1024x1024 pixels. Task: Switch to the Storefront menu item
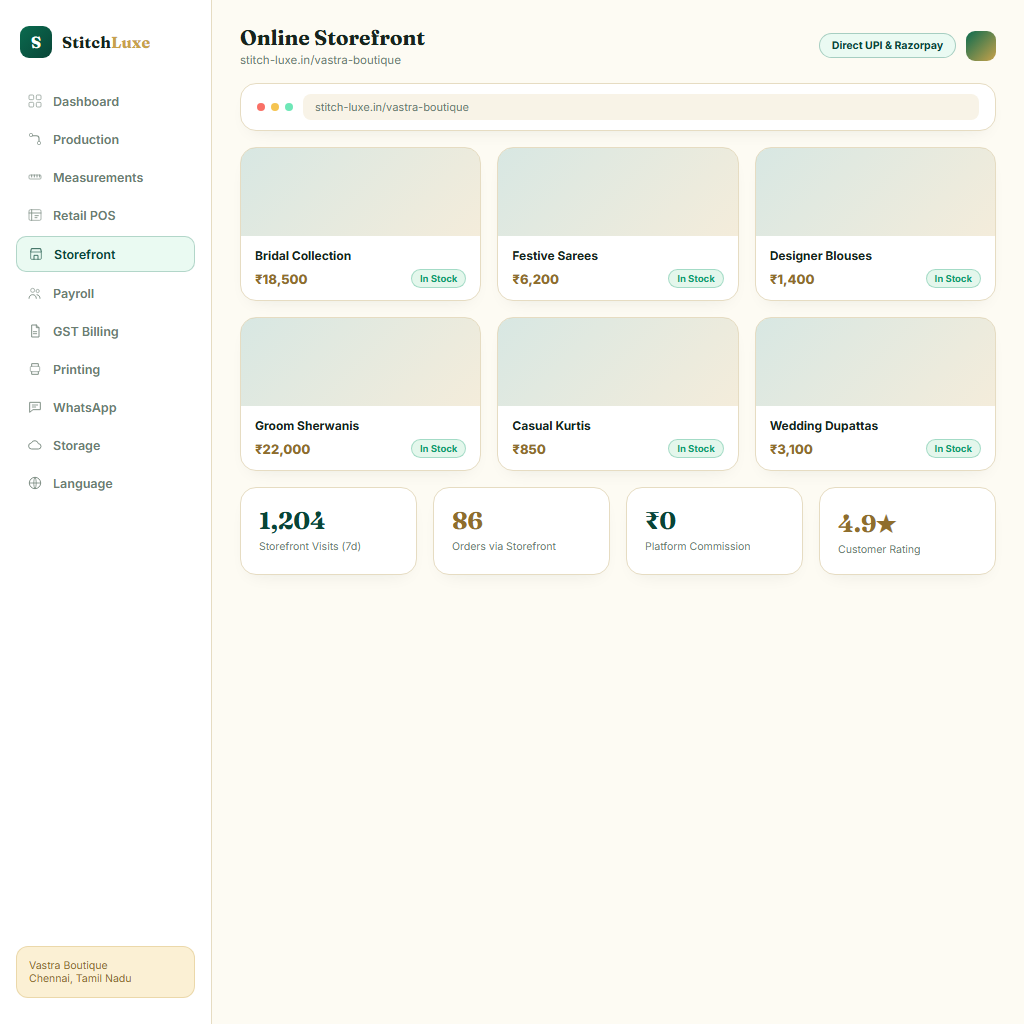[x=105, y=254]
